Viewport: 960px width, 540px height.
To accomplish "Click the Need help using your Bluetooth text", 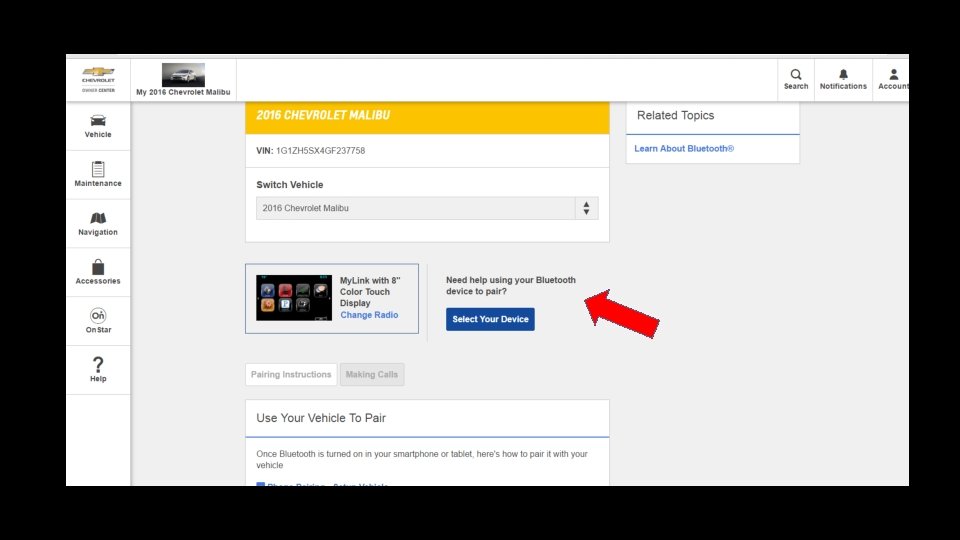I will (x=511, y=285).
